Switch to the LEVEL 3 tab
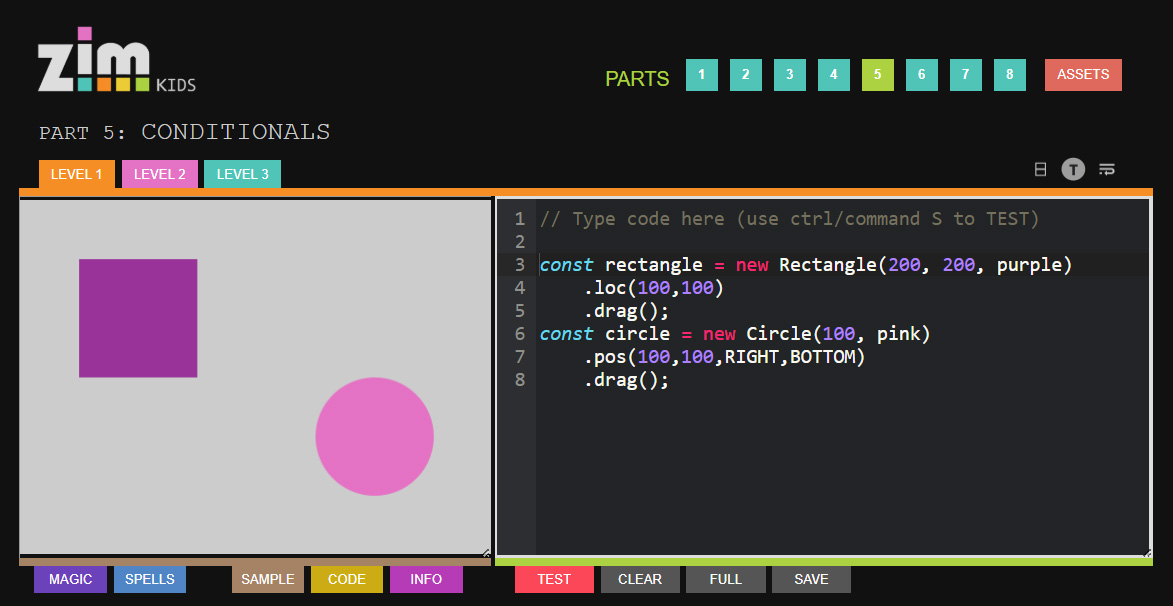 (242, 174)
